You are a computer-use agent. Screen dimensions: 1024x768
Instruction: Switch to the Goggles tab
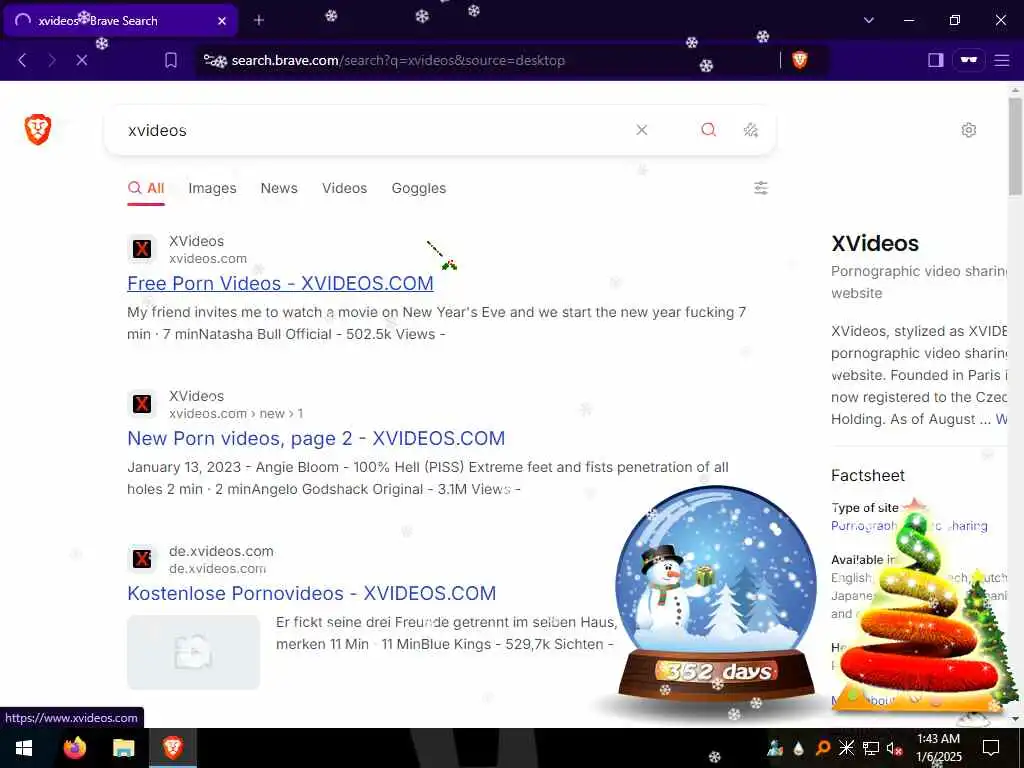pos(419,189)
